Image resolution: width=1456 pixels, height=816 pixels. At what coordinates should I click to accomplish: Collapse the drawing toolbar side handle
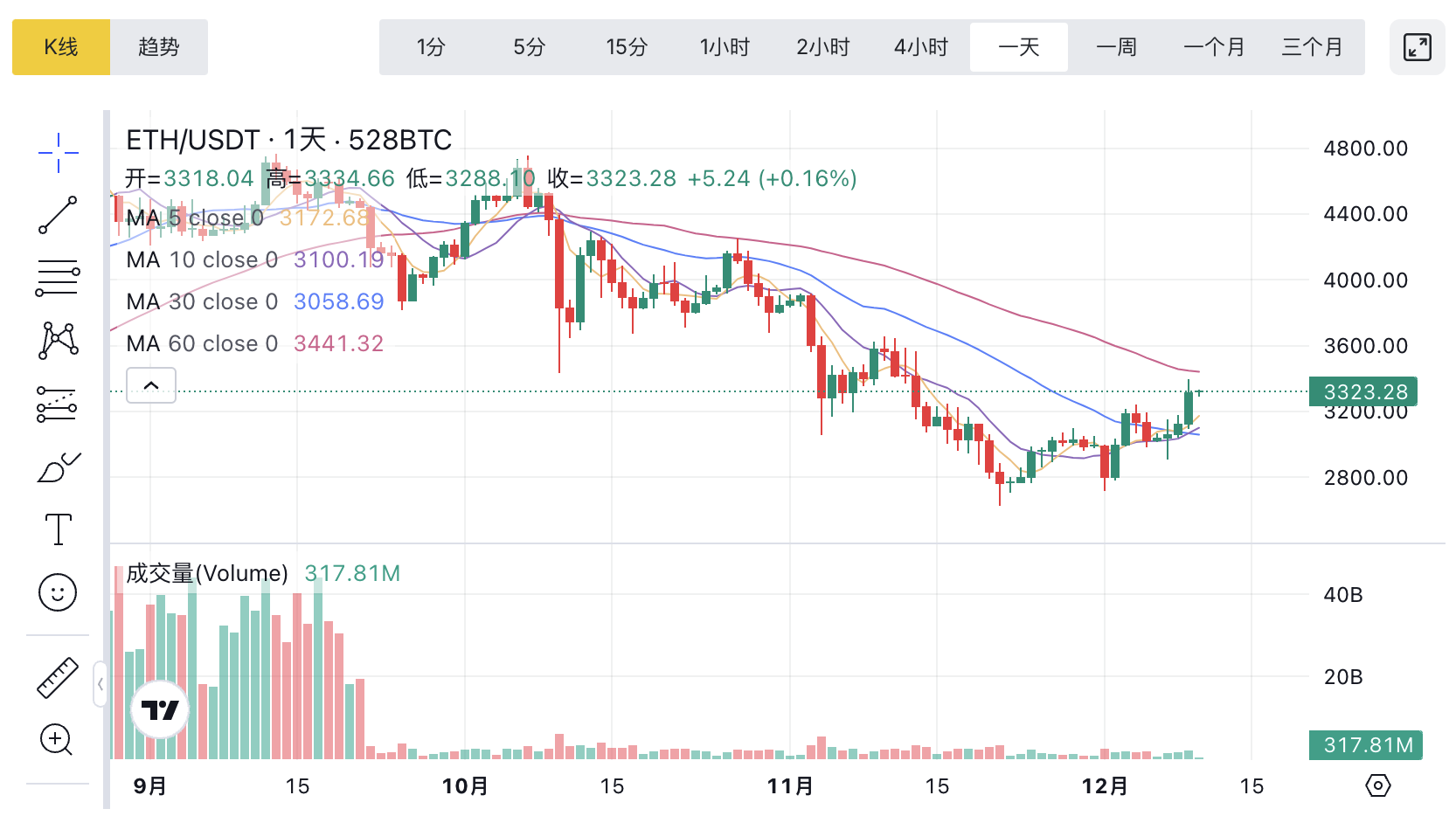tap(101, 684)
